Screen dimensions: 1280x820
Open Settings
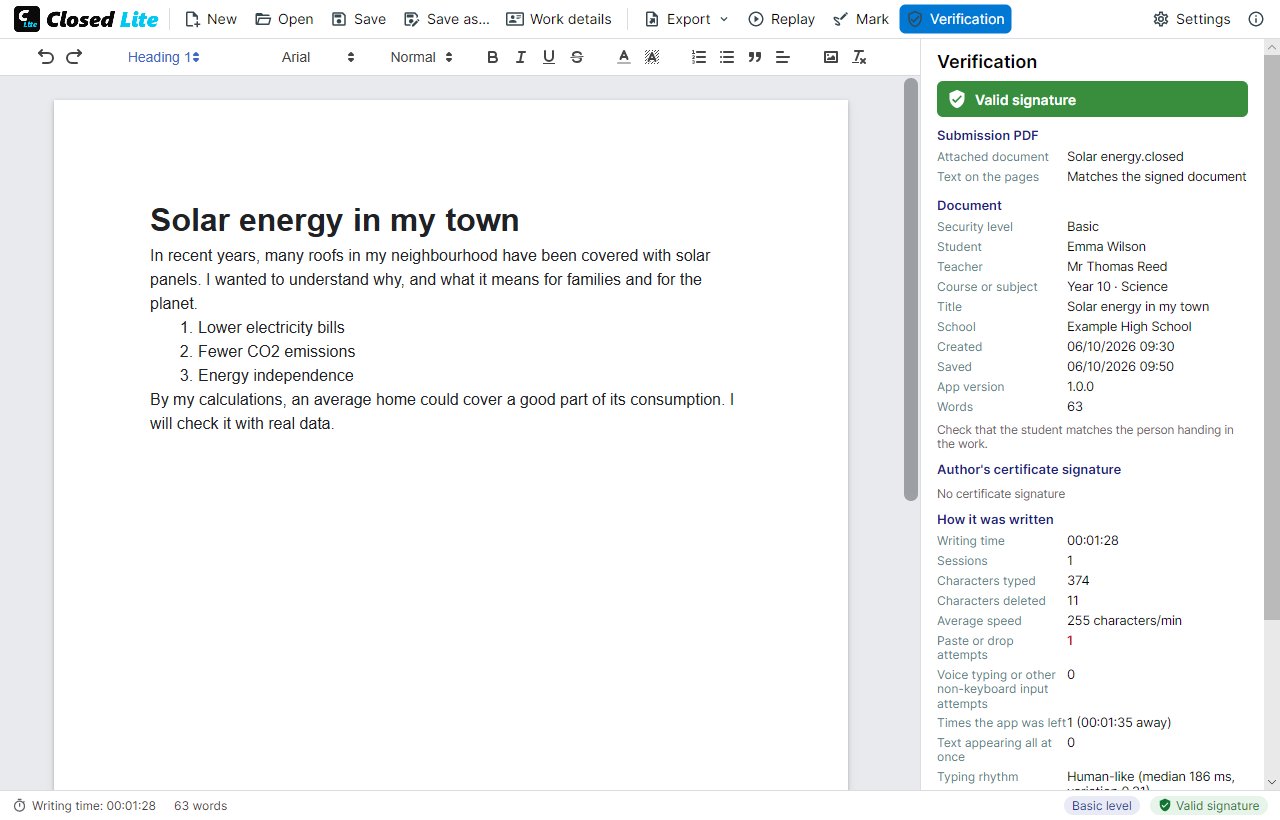[1191, 19]
